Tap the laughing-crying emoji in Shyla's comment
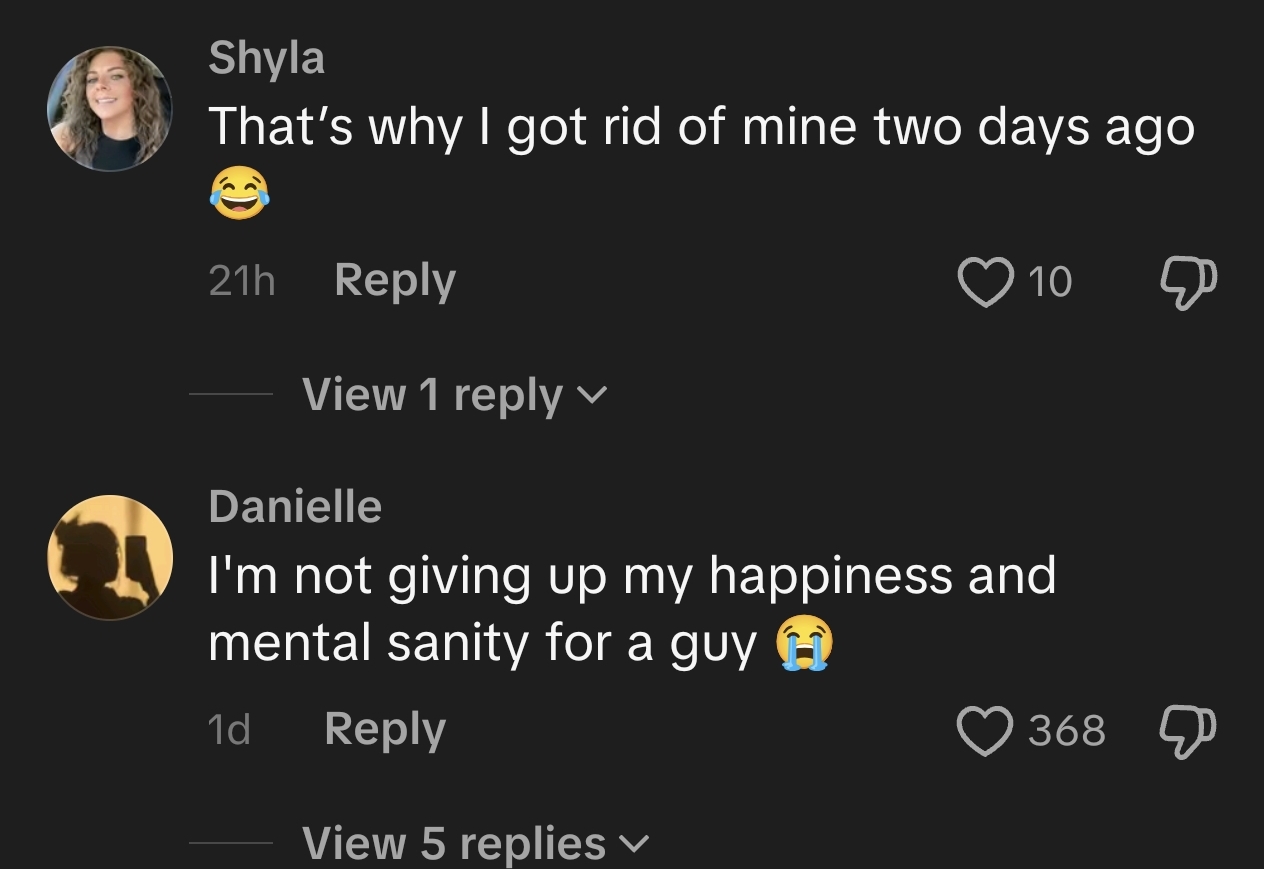 pos(240,193)
